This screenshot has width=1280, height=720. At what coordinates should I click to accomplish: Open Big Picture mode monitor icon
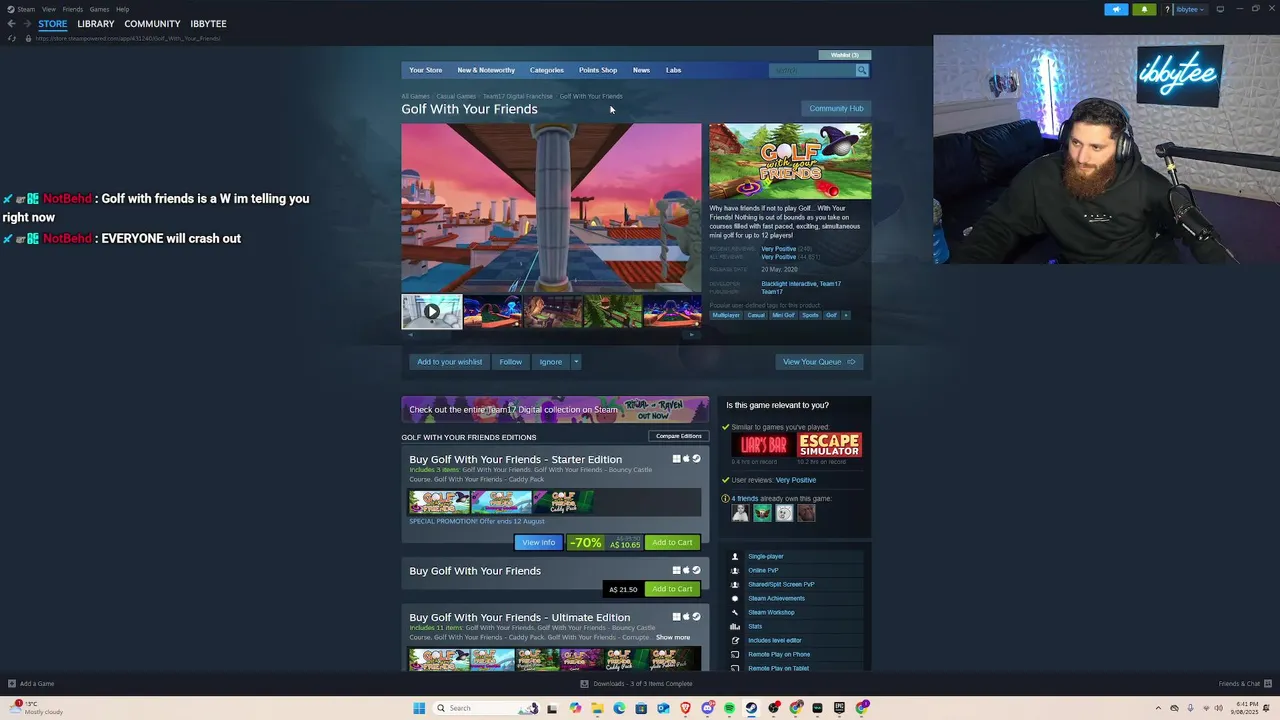point(1220,9)
